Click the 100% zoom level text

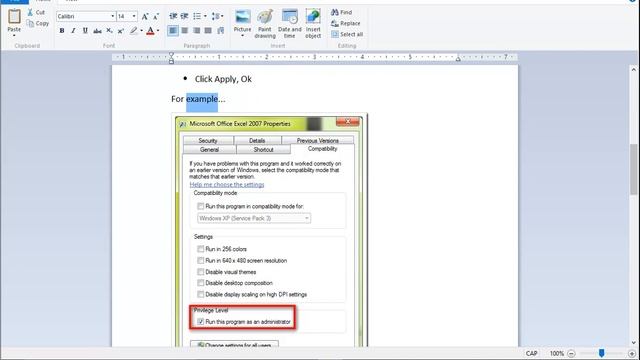tap(556, 353)
